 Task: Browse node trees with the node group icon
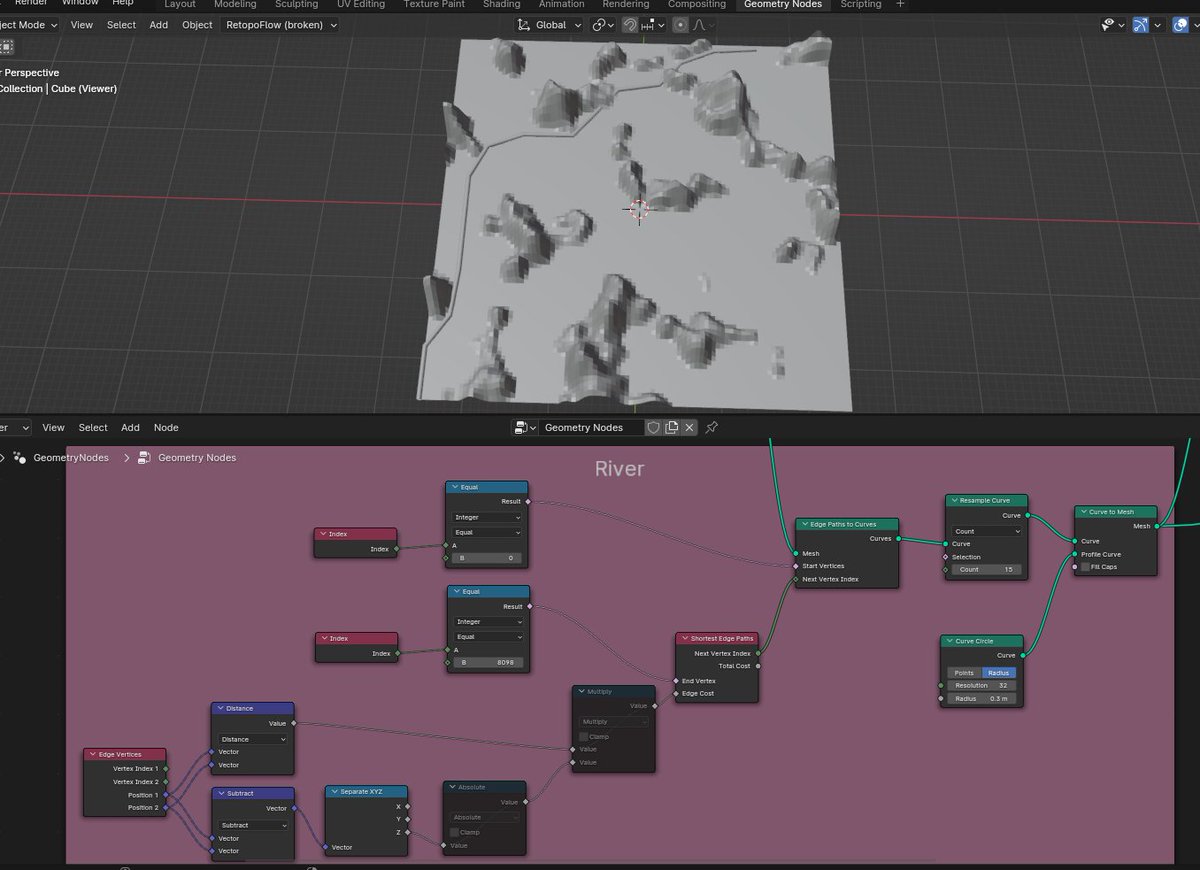click(525, 428)
